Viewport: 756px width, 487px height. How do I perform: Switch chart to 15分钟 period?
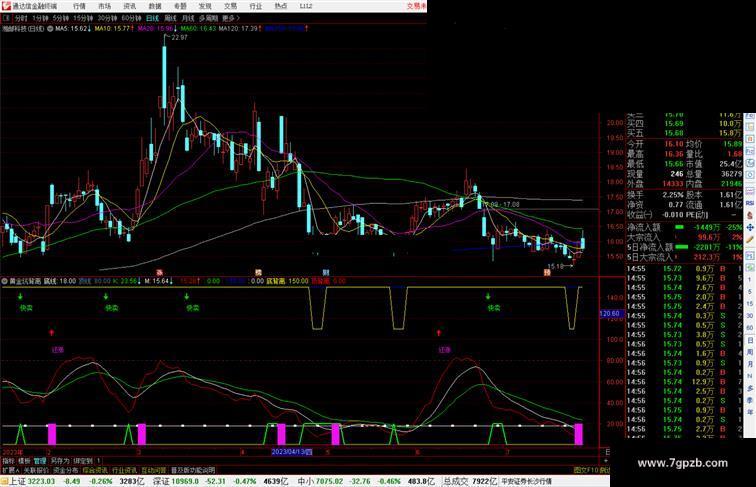82,18
